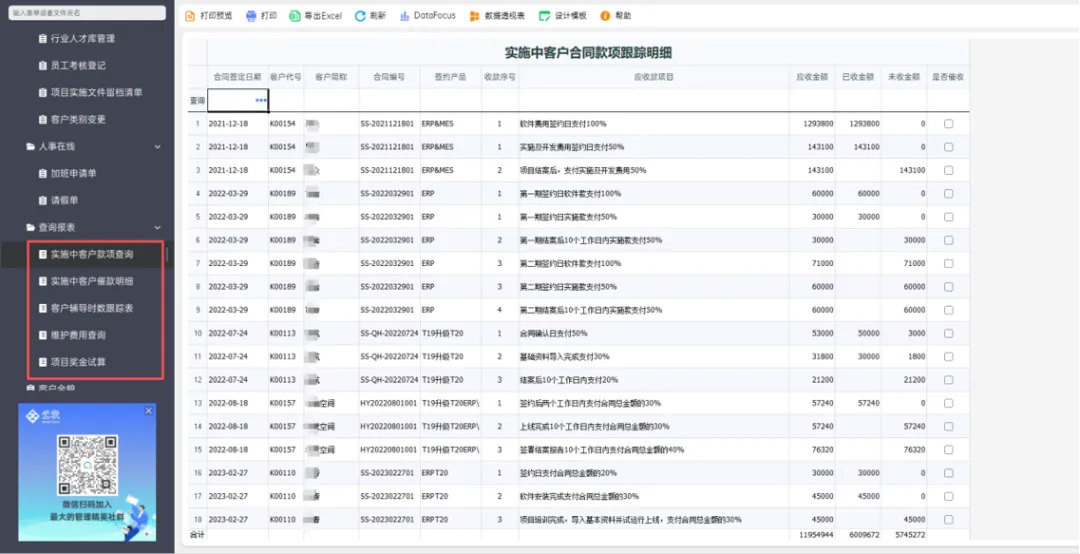Screen dimensions: 1080x554
Task: Click the 未收金额 column header
Action: coord(904,77)
